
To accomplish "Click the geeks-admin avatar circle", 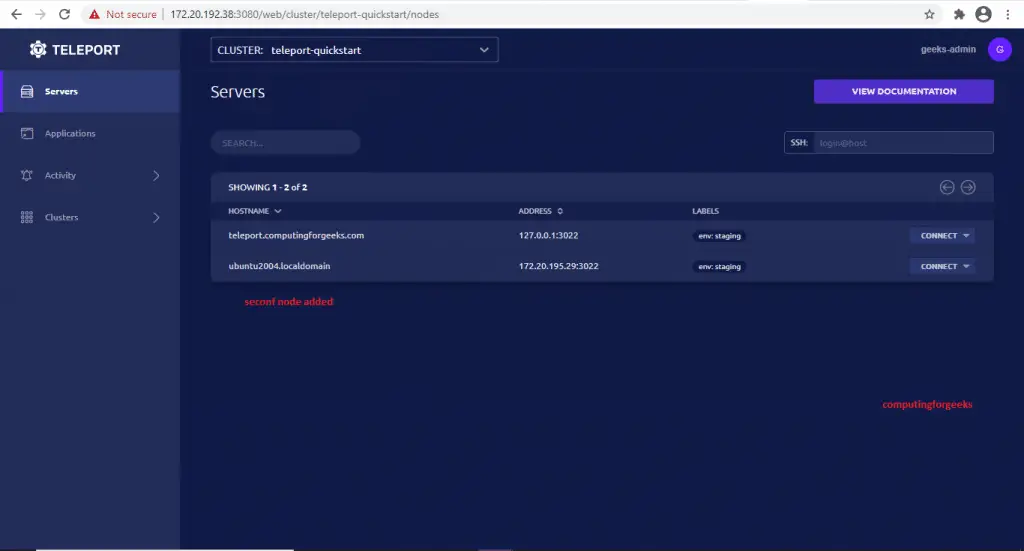I will point(1000,49).
